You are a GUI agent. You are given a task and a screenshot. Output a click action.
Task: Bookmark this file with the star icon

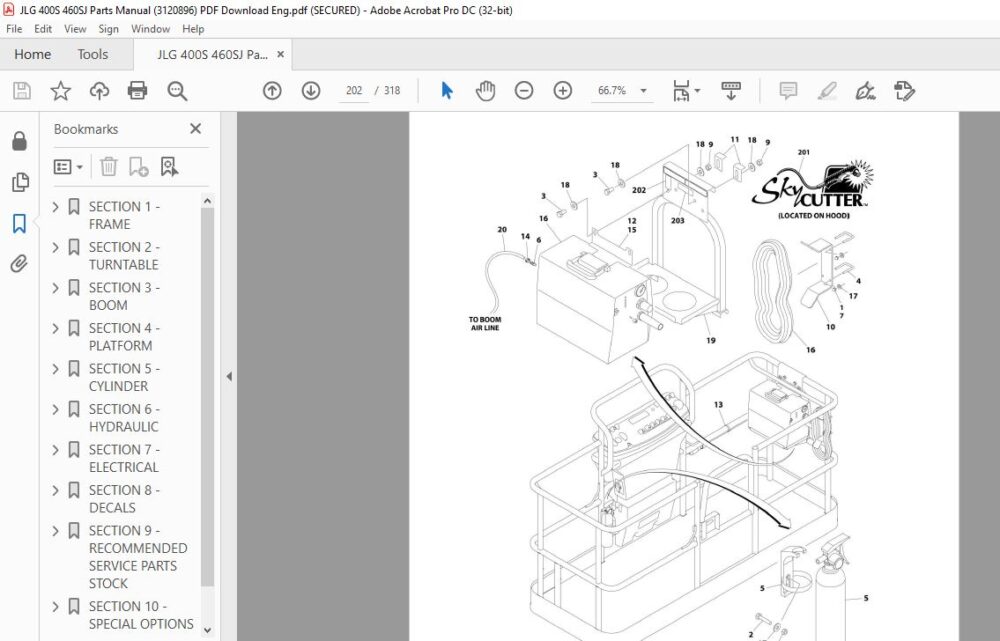tap(61, 91)
